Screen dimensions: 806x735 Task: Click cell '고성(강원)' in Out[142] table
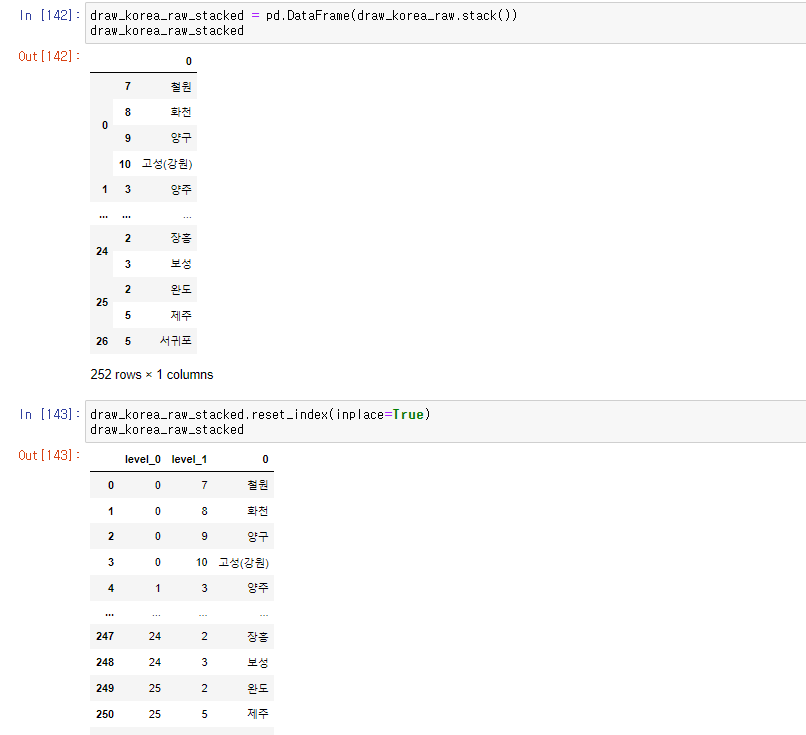click(167, 164)
